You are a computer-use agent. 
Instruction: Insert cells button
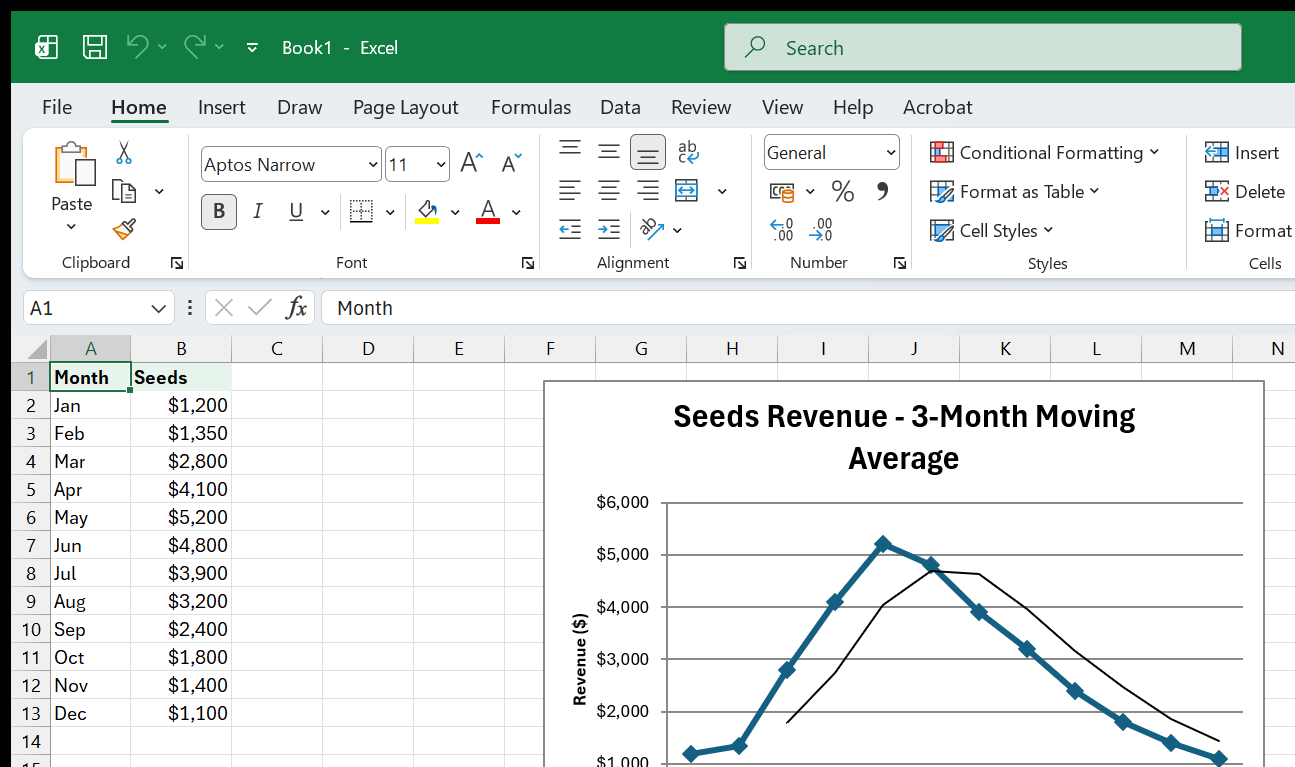[1242, 152]
